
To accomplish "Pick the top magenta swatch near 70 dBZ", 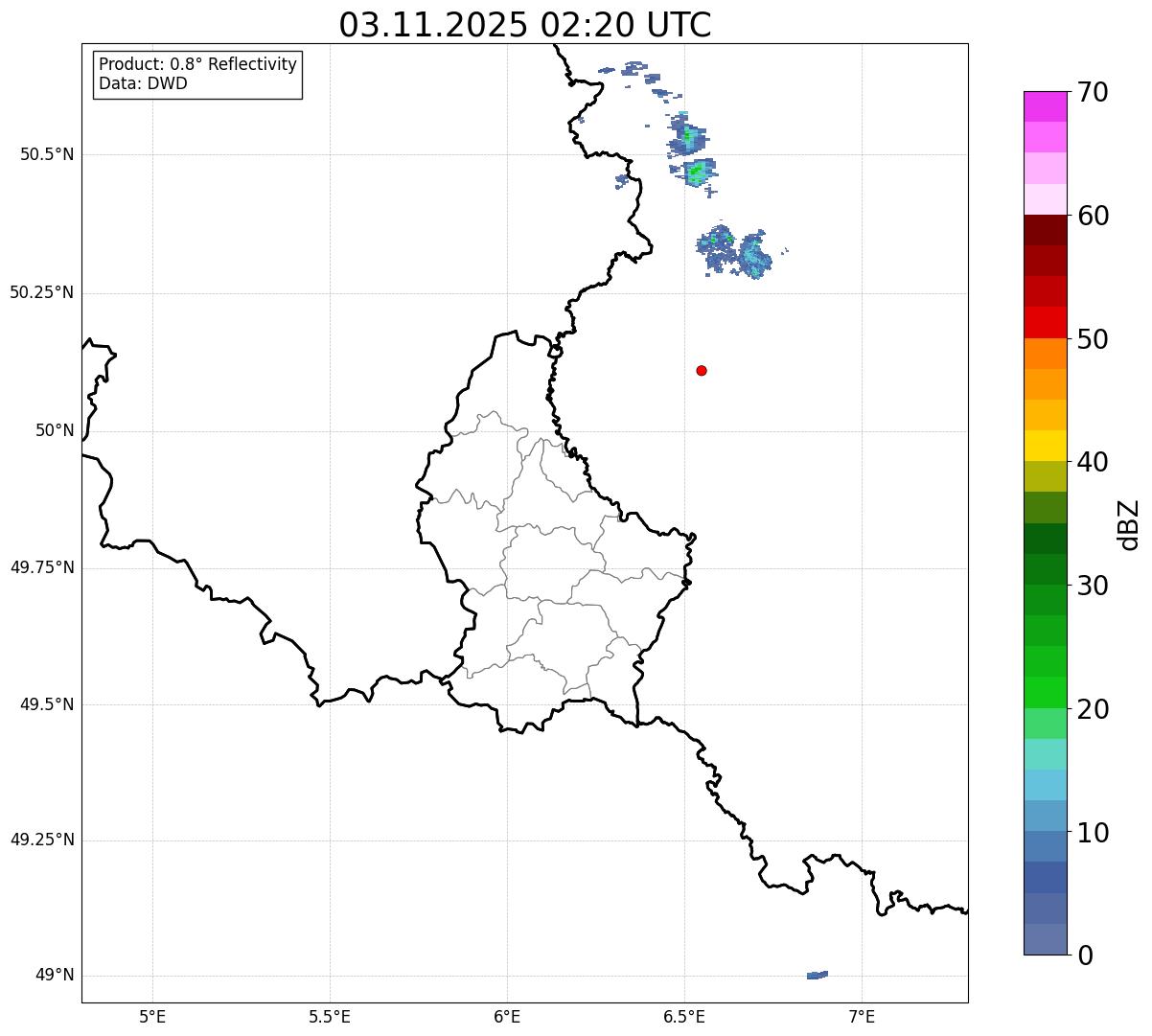I will [x=1045, y=106].
